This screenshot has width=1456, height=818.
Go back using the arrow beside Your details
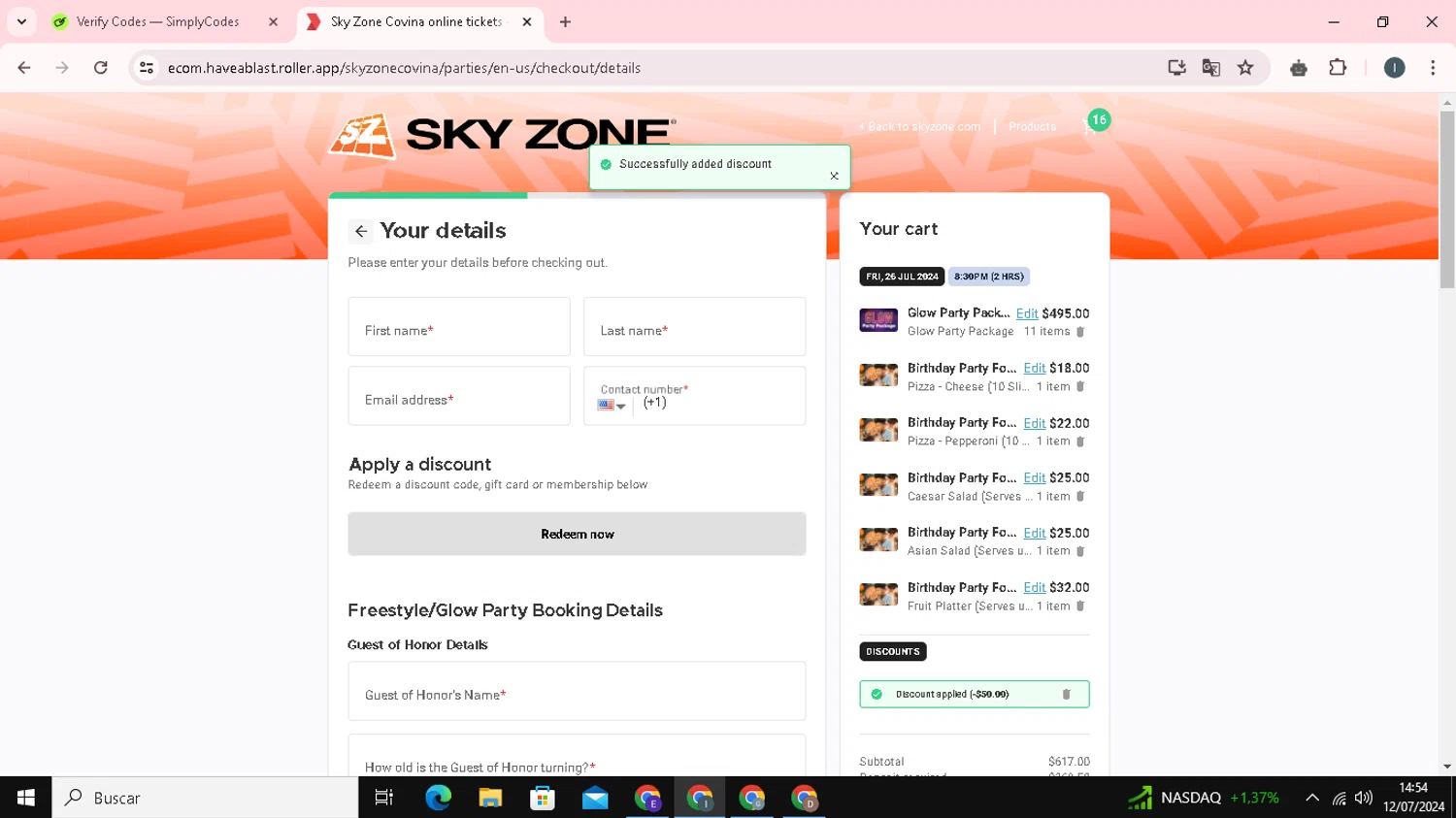tap(361, 231)
